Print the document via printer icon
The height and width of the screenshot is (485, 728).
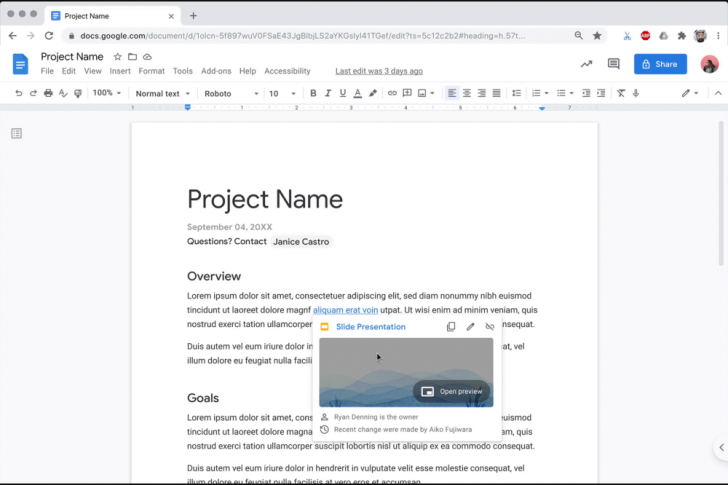48,93
